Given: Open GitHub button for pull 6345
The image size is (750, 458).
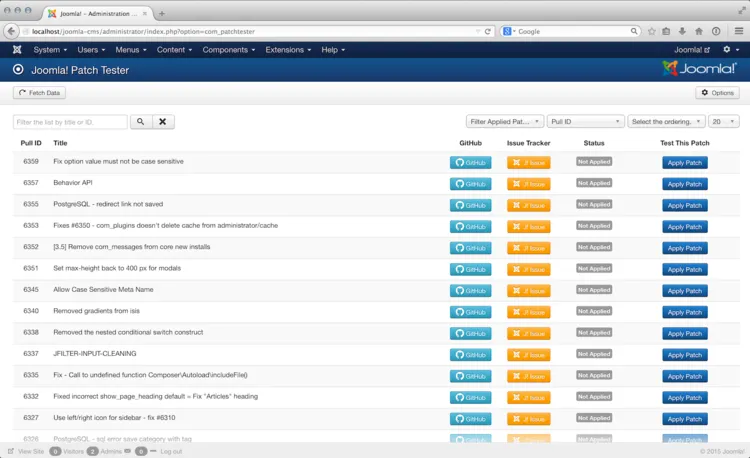Looking at the screenshot, I should tap(470, 291).
